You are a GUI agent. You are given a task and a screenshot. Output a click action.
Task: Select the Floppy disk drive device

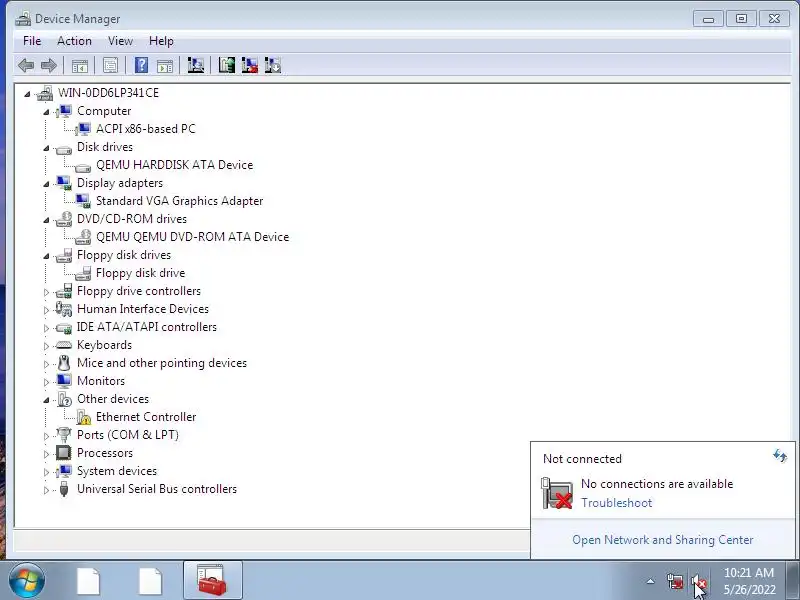(140, 273)
